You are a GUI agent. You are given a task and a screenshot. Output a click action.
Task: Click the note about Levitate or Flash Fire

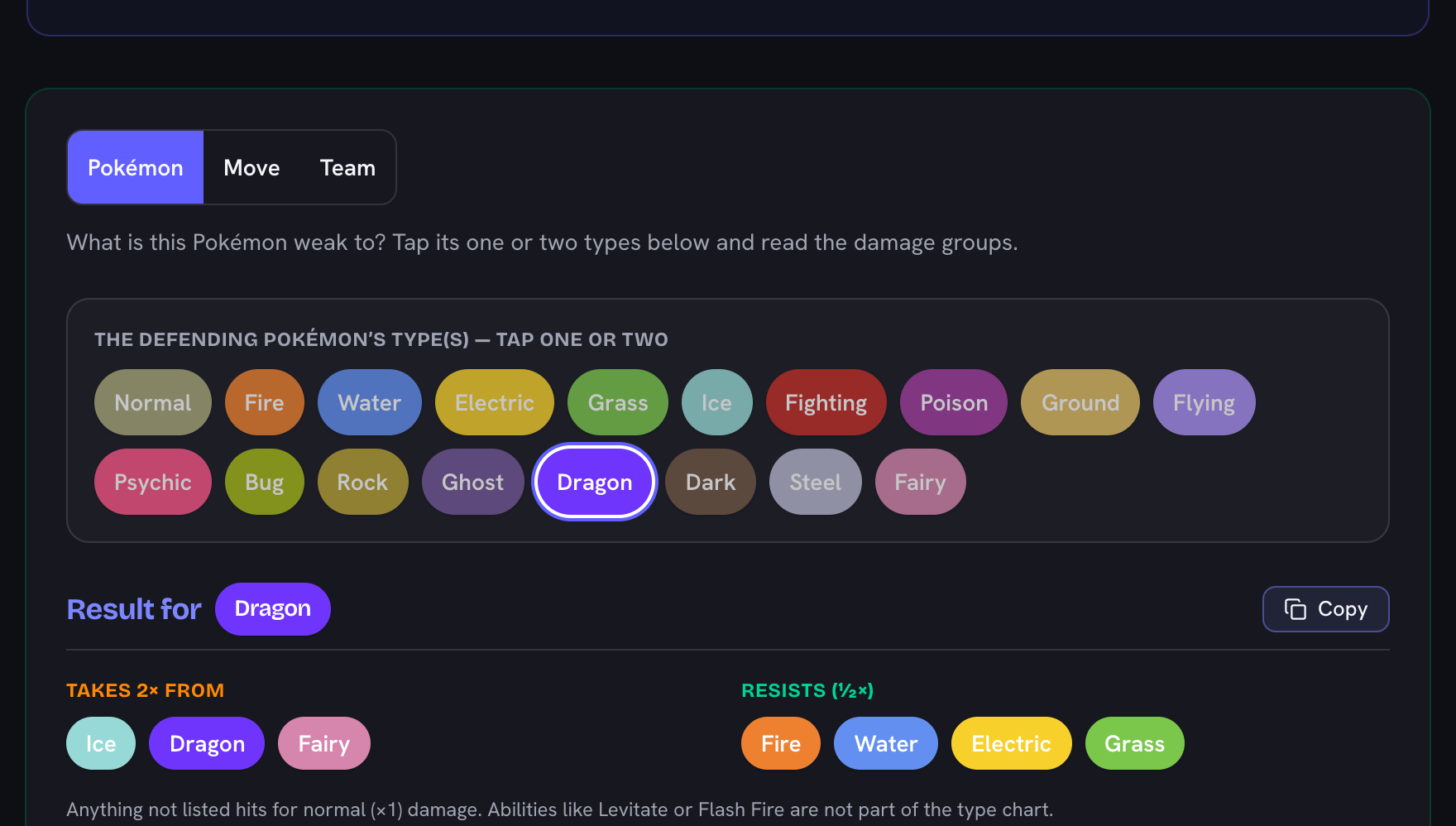click(x=560, y=809)
